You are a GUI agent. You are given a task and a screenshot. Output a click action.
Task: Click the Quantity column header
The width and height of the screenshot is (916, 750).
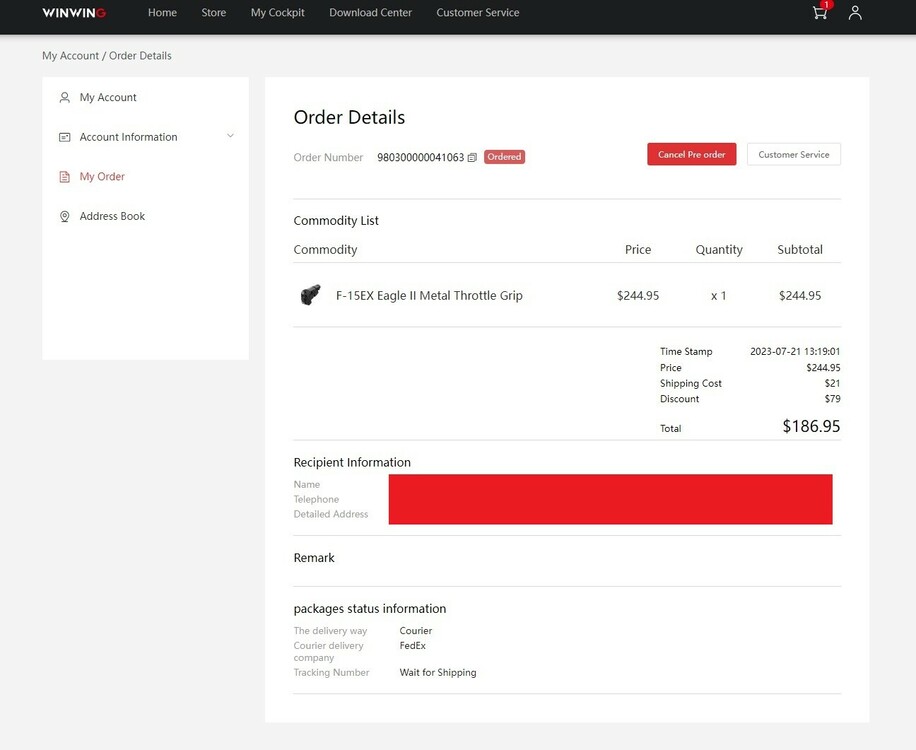(719, 249)
